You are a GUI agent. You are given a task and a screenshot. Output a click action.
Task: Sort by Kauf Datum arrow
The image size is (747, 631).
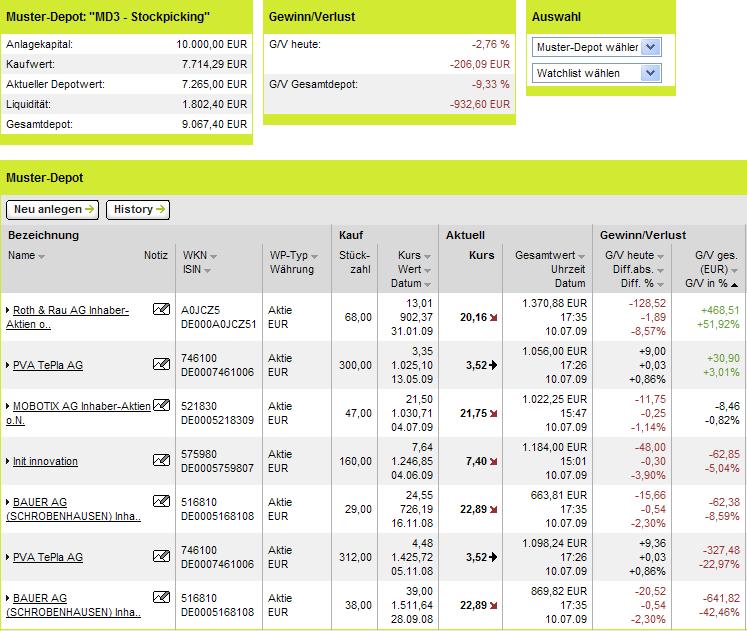coord(427,285)
